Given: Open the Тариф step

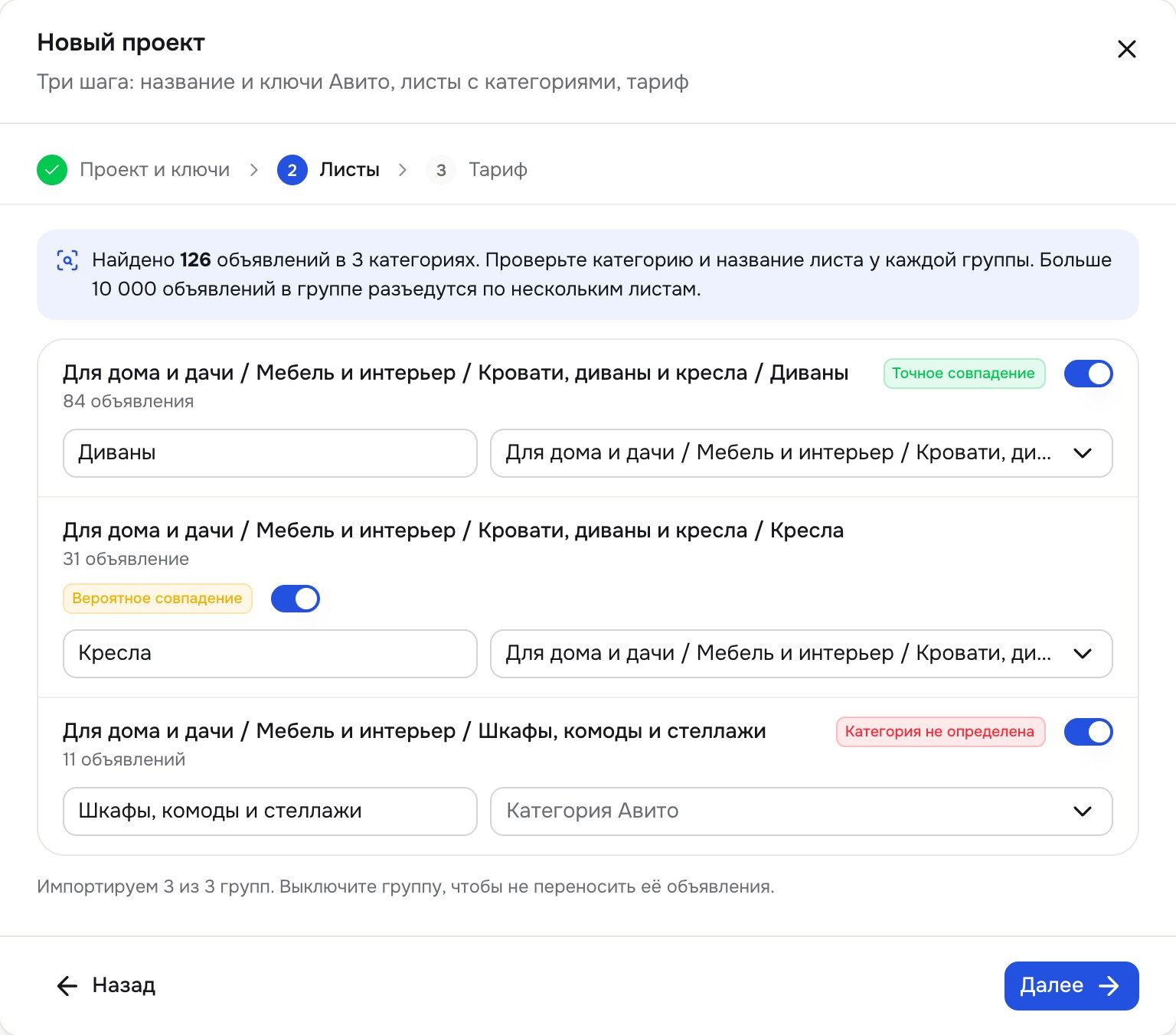Looking at the screenshot, I should coord(477,170).
